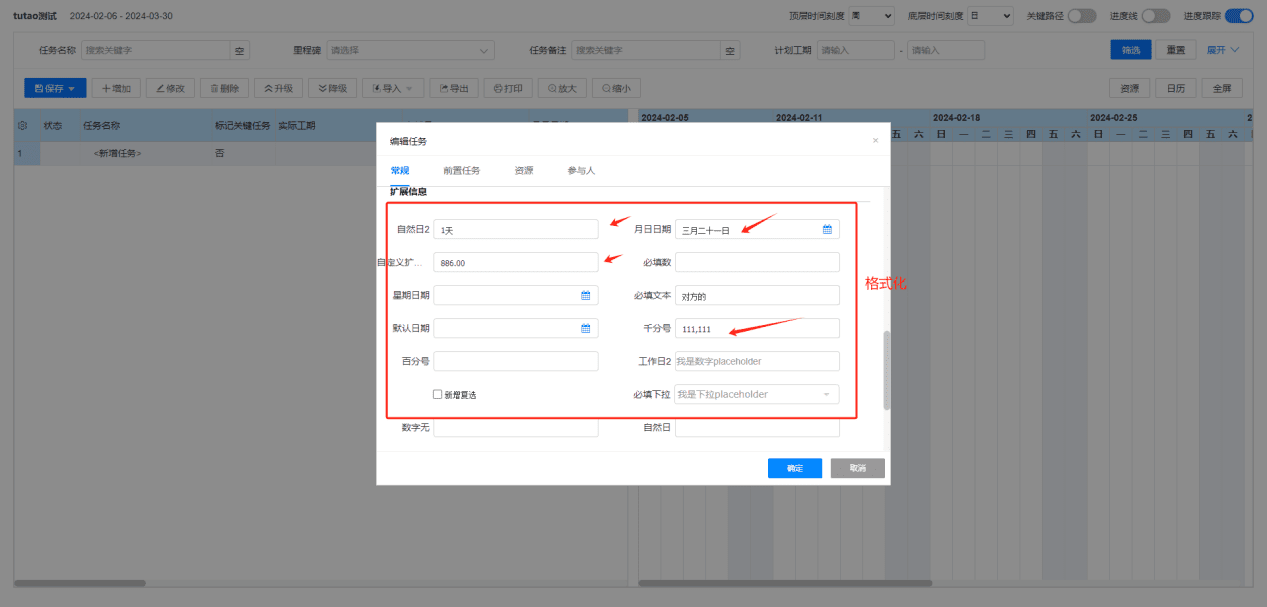The width and height of the screenshot is (1267, 607).
Task: Switch to the 参与人 tab
Action: pos(581,170)
